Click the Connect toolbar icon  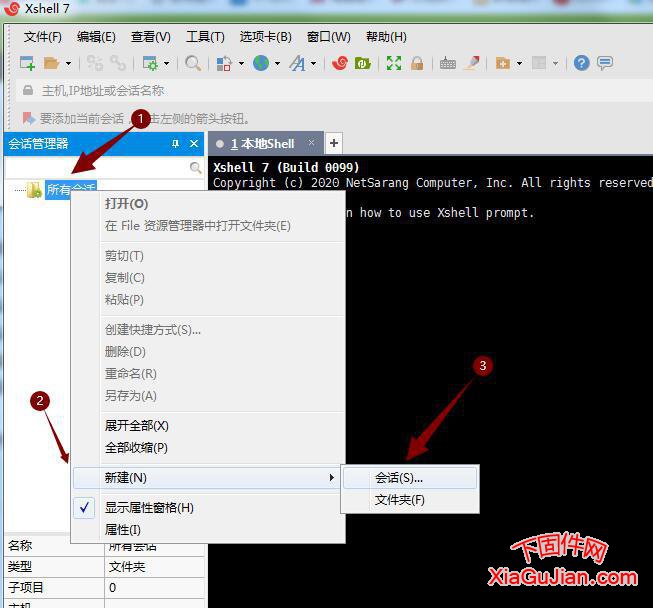point(95,63)
